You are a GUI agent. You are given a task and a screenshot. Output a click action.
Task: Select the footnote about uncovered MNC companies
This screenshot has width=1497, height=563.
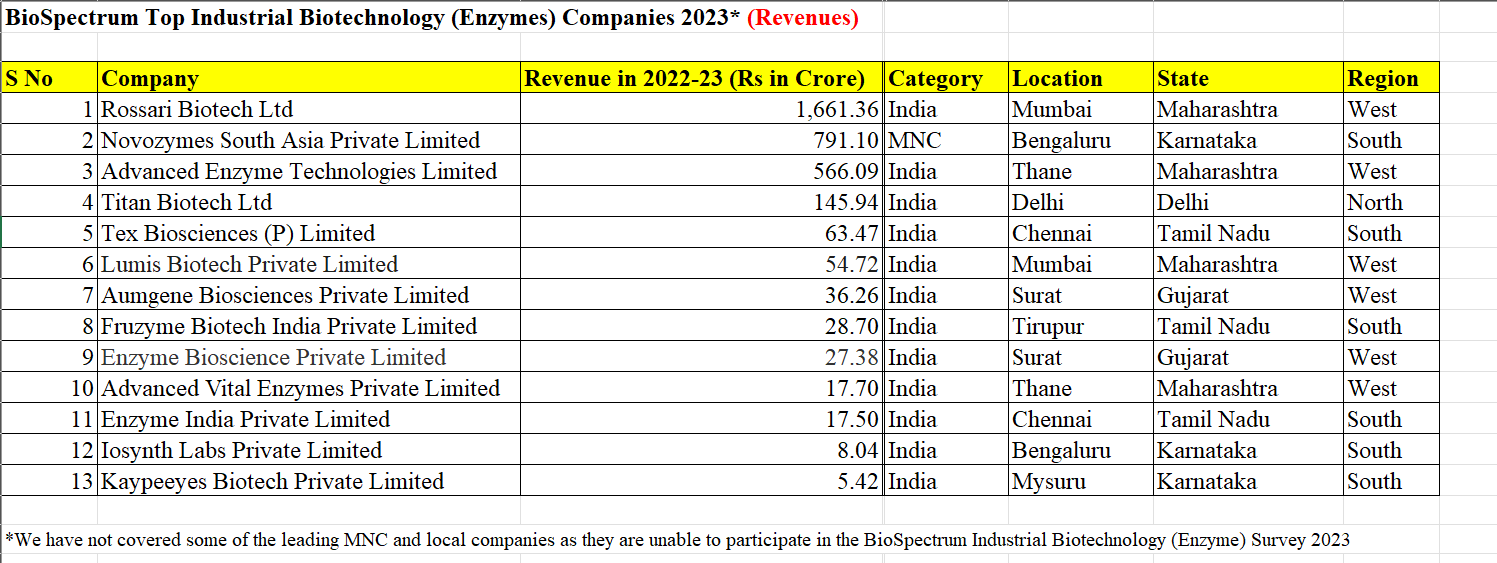coord(677,540)
